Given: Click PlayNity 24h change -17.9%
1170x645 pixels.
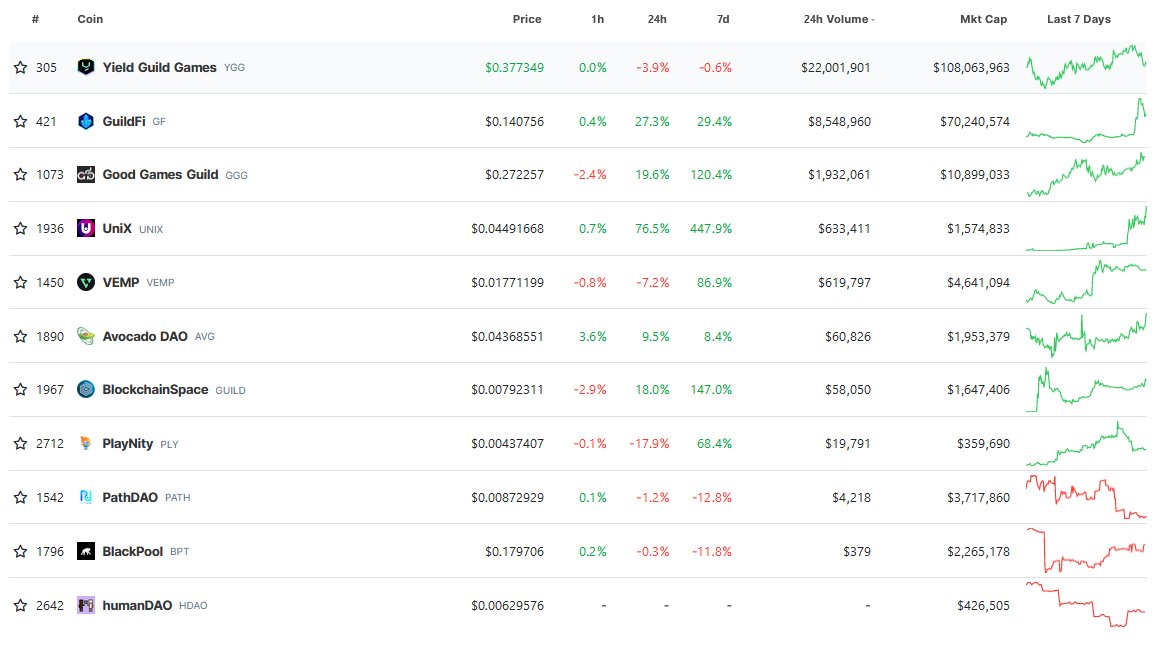Looking at the screenshot, I should point(649,443).
